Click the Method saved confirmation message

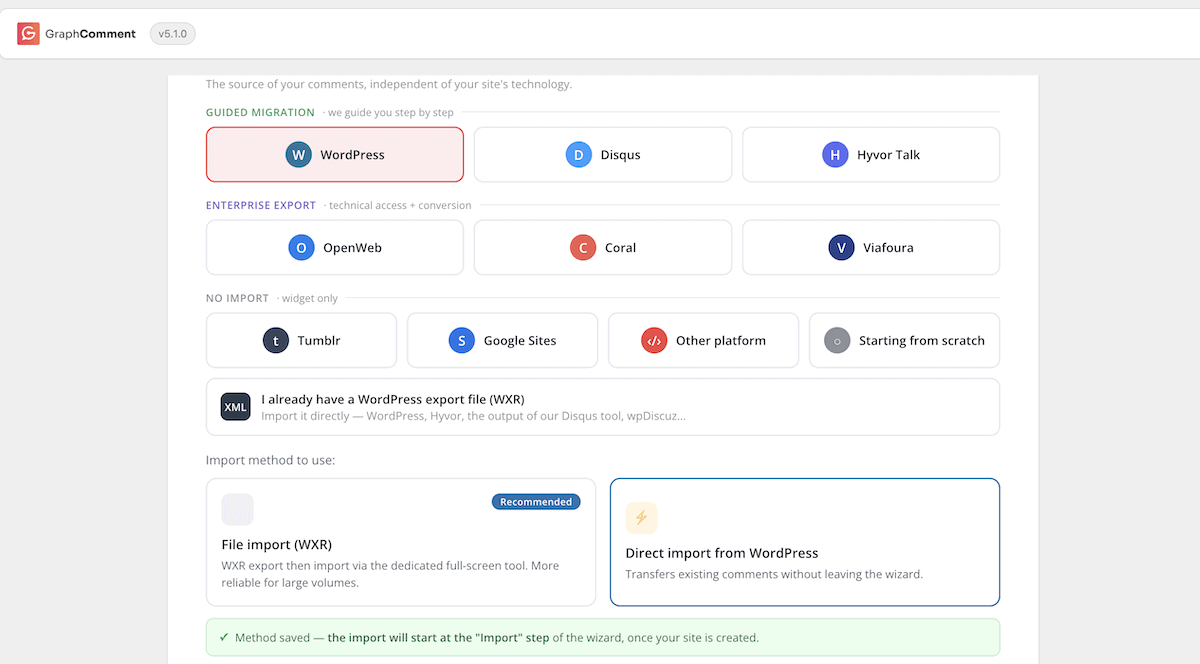pos(603,637)
